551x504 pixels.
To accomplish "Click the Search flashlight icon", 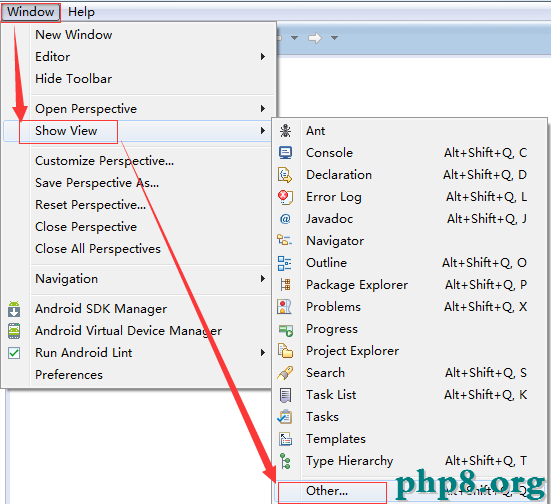I will [x=285, y=373].
